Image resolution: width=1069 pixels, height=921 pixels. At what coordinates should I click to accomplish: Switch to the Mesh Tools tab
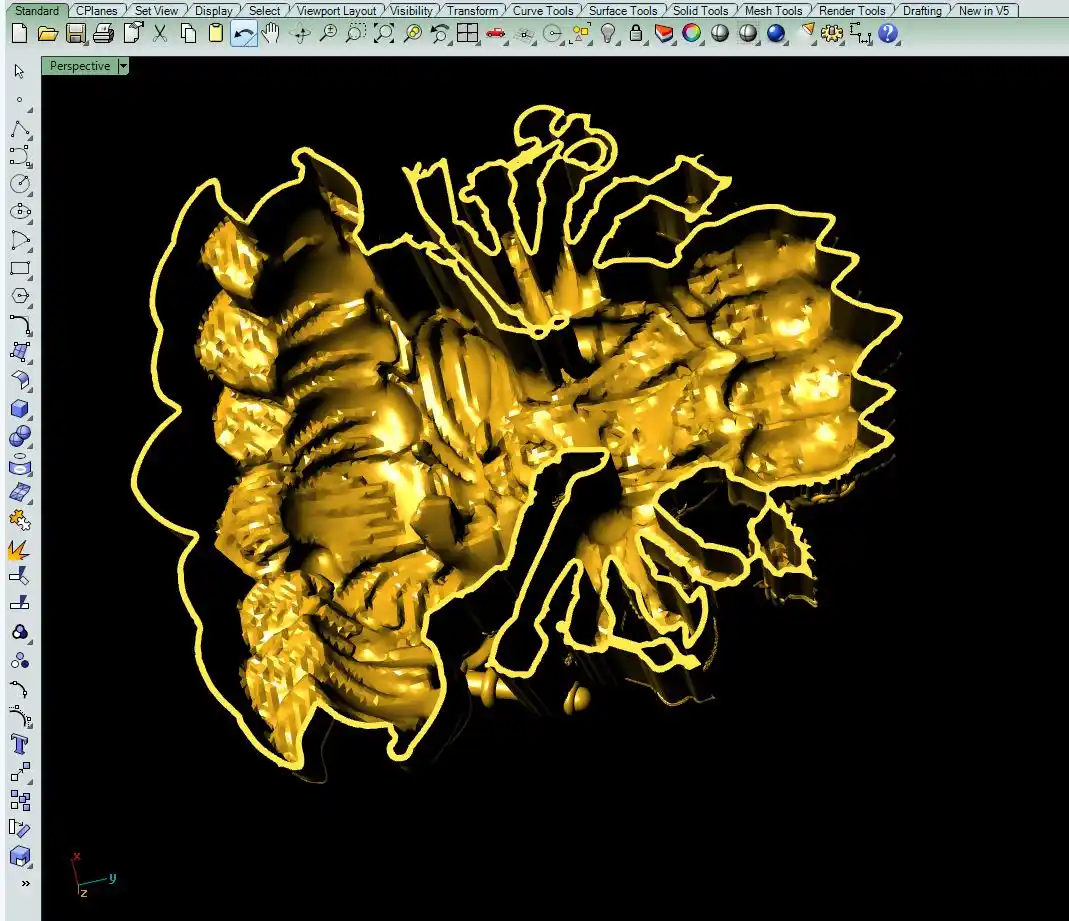tap(773, 11)
